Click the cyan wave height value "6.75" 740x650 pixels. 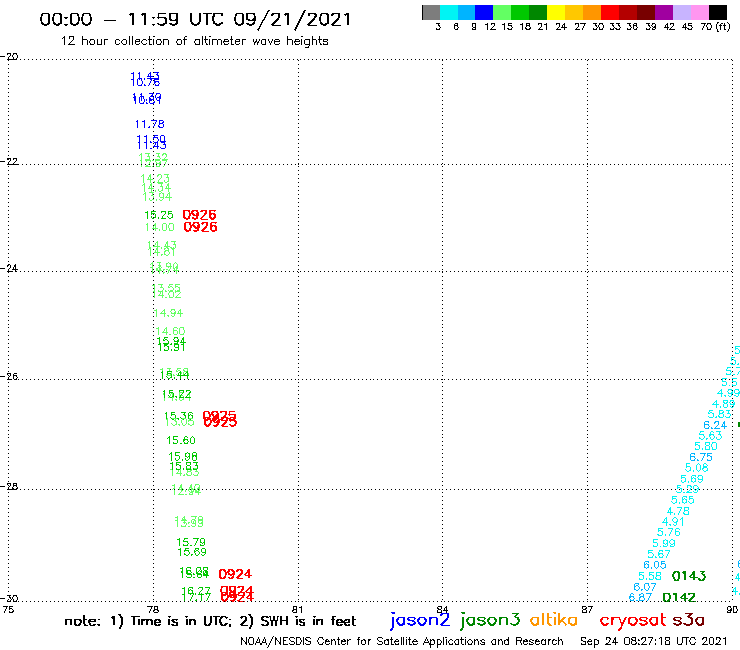coord(701,457)
